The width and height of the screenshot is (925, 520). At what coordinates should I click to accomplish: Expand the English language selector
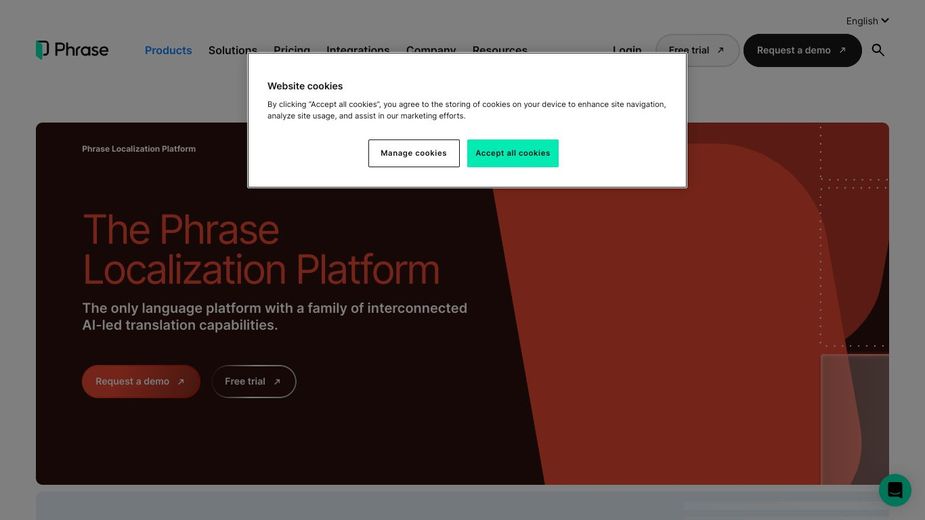(866, 21)
